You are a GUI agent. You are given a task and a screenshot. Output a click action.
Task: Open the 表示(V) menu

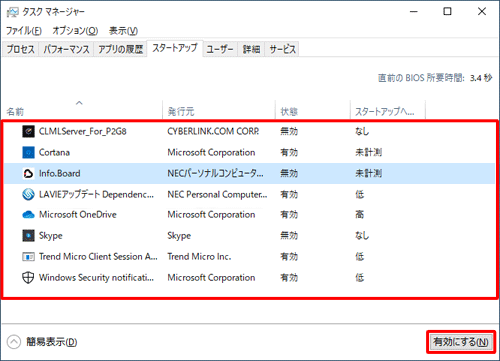(123, 31)
